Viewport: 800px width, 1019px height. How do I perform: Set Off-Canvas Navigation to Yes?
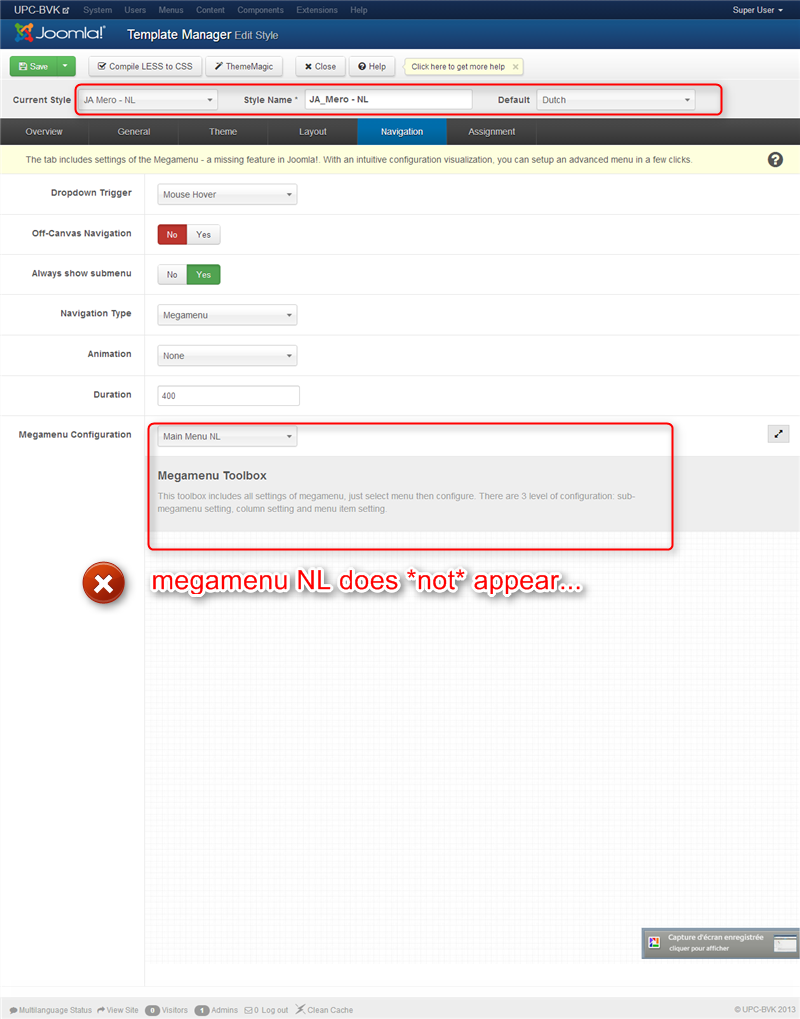(x=203, y=233)
